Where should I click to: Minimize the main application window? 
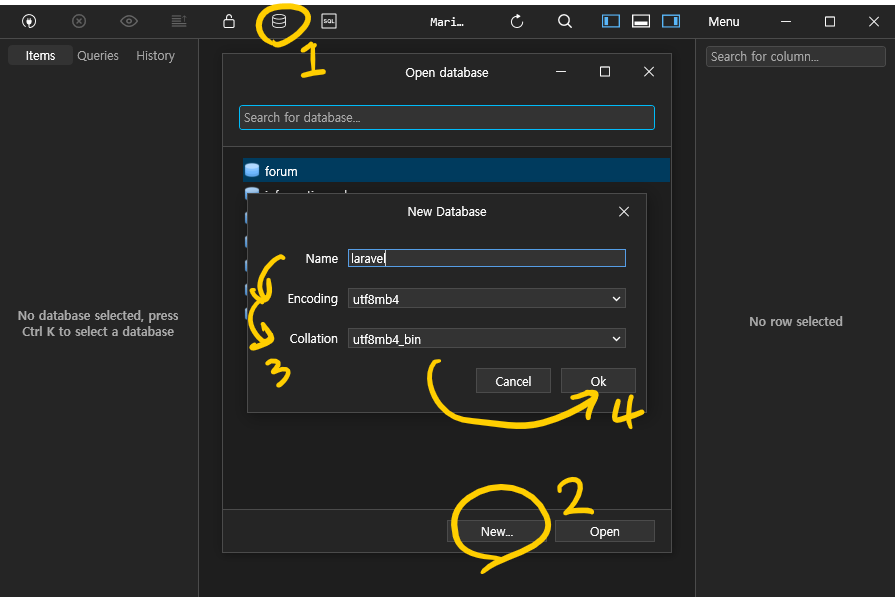click(786, 22)
